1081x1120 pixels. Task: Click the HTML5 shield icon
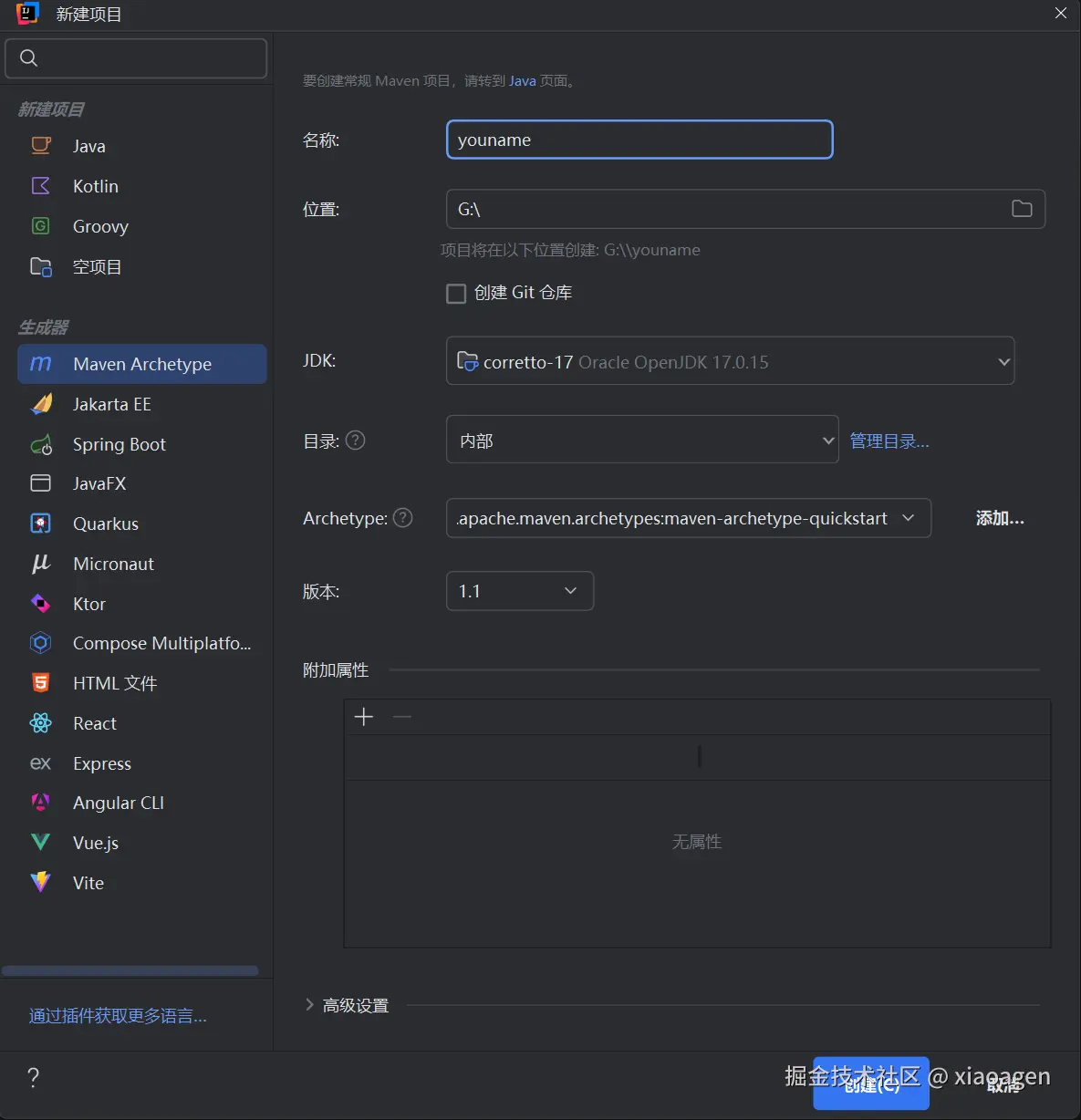pos(41,683)
